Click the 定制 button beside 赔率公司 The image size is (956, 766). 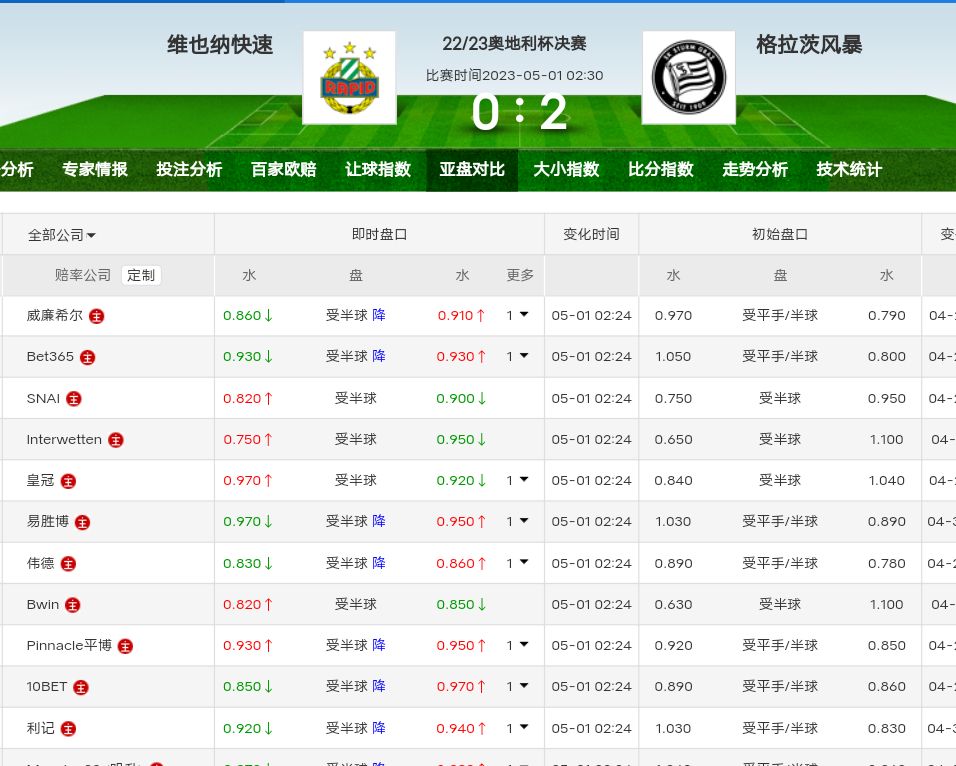(141, 275)
